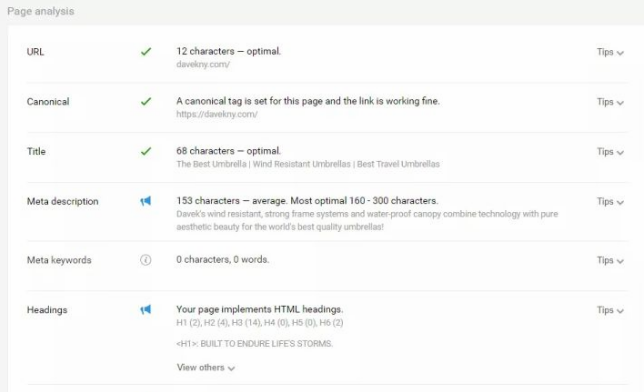
Task: Click the green checkmark beside URL
Action: 146,52
